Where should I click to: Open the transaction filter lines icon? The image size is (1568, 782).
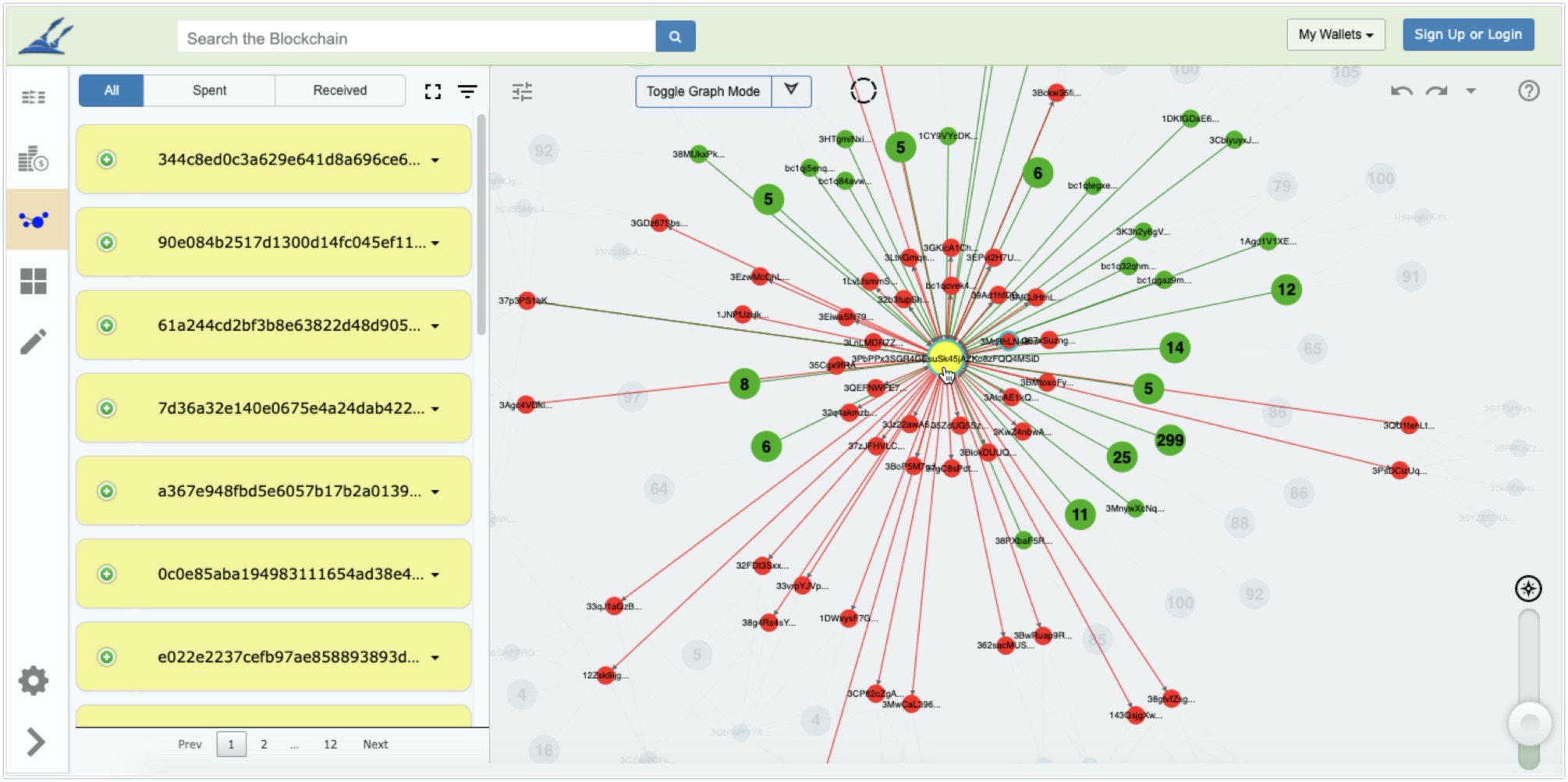pos(467,92)
